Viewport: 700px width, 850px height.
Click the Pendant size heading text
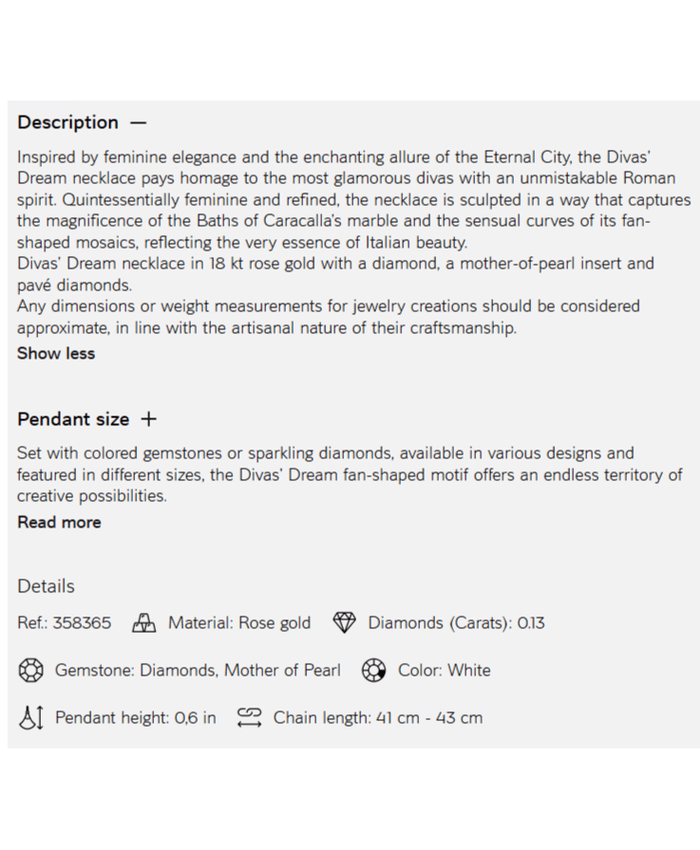click(73, 419)
